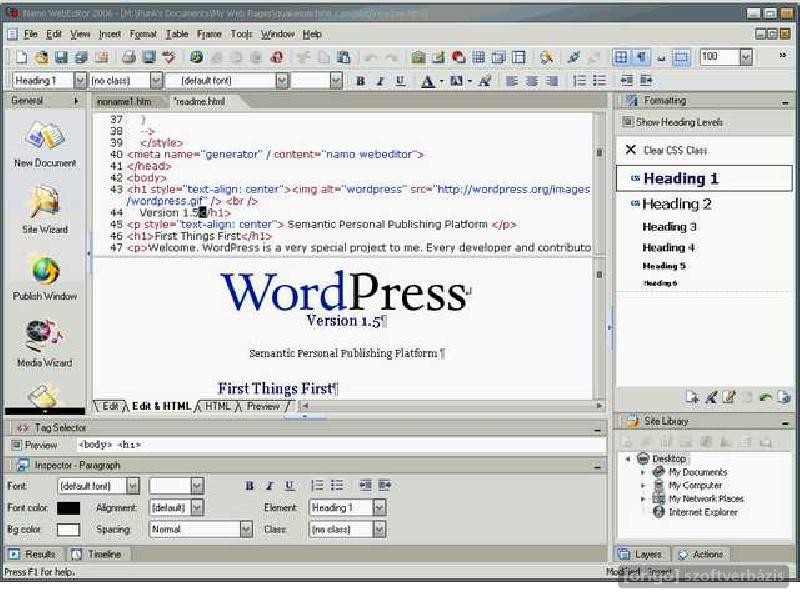
Task: Apply bulleted list from the formatting toolbar
Action: coord(599,81)
